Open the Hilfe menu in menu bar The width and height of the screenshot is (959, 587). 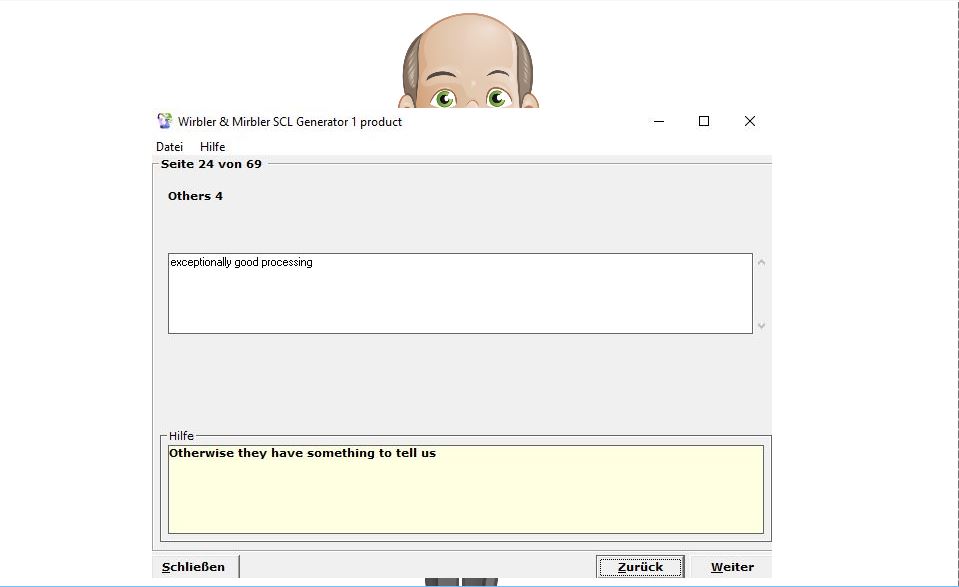pyautogui.click(x=212, y=147)
